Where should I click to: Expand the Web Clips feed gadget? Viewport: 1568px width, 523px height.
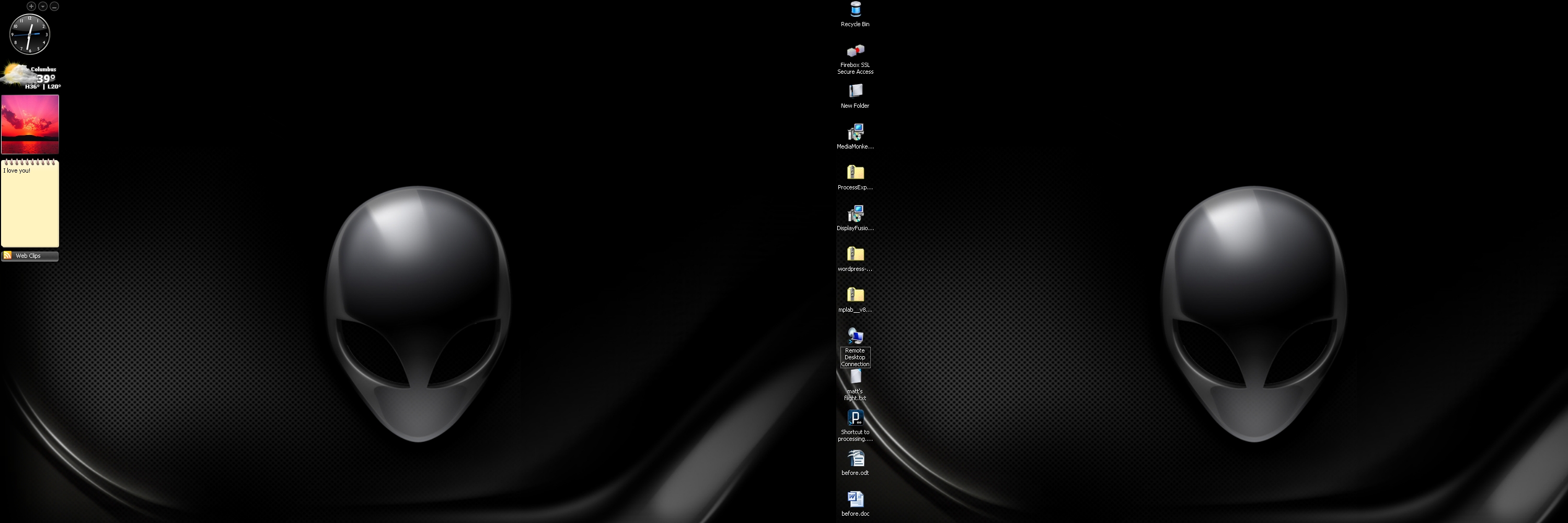tap(30, 256)
